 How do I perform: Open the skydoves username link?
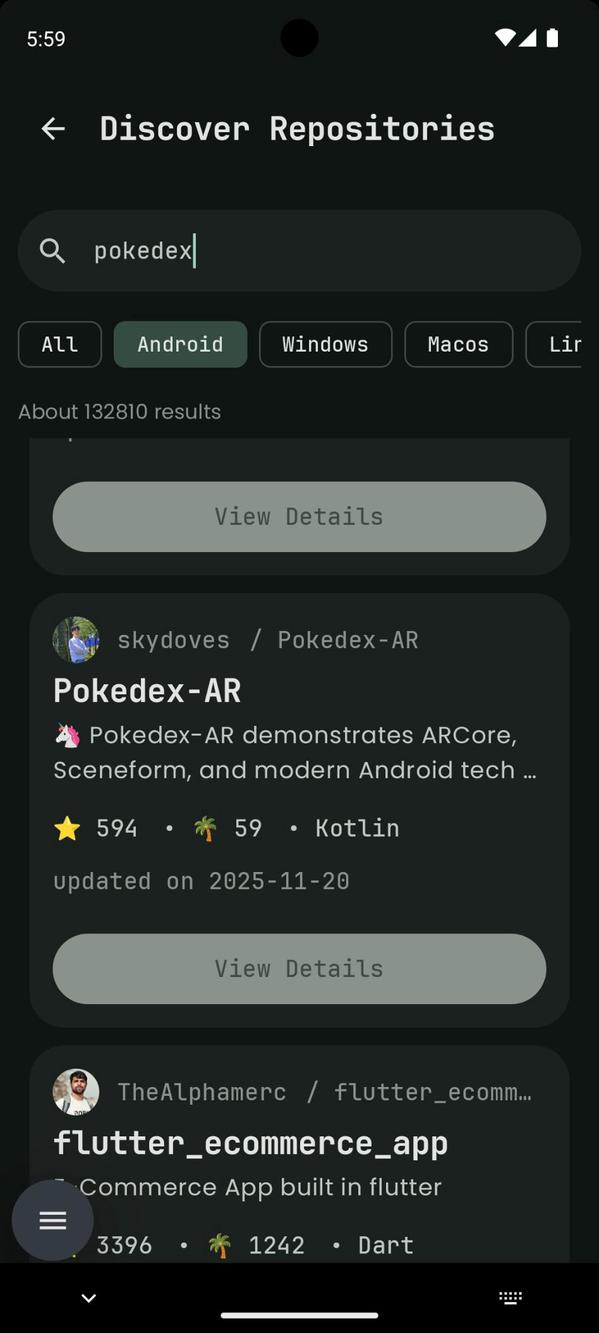coord(173,639)
